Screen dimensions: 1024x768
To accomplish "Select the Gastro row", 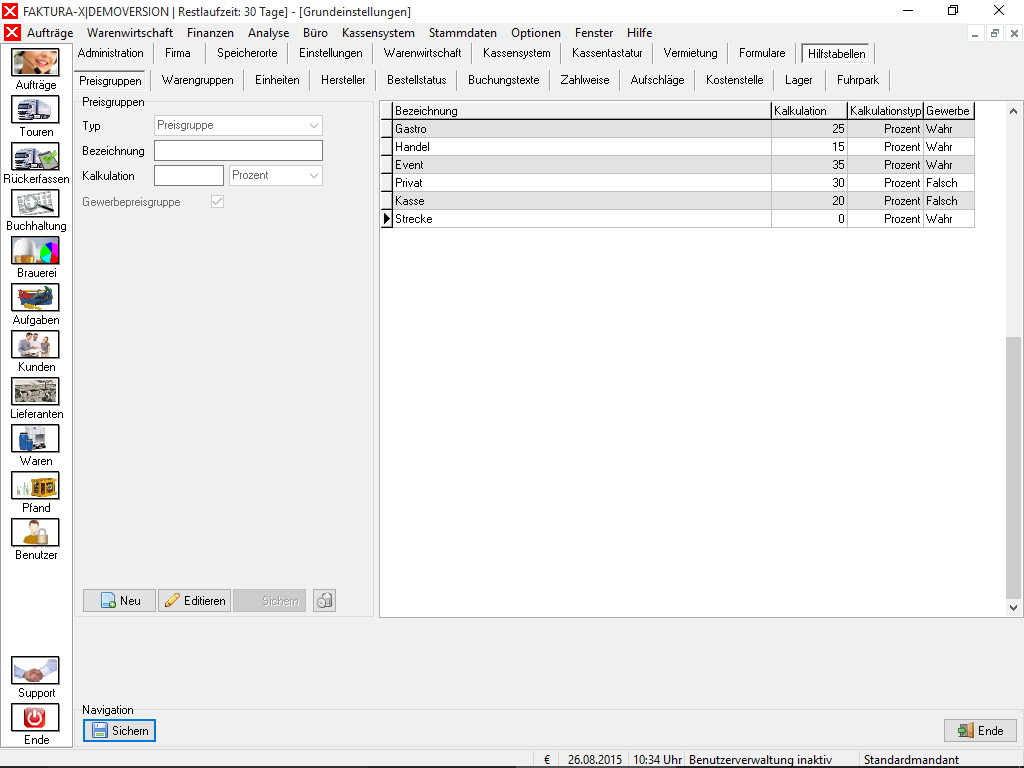I will tap(677, 129).
